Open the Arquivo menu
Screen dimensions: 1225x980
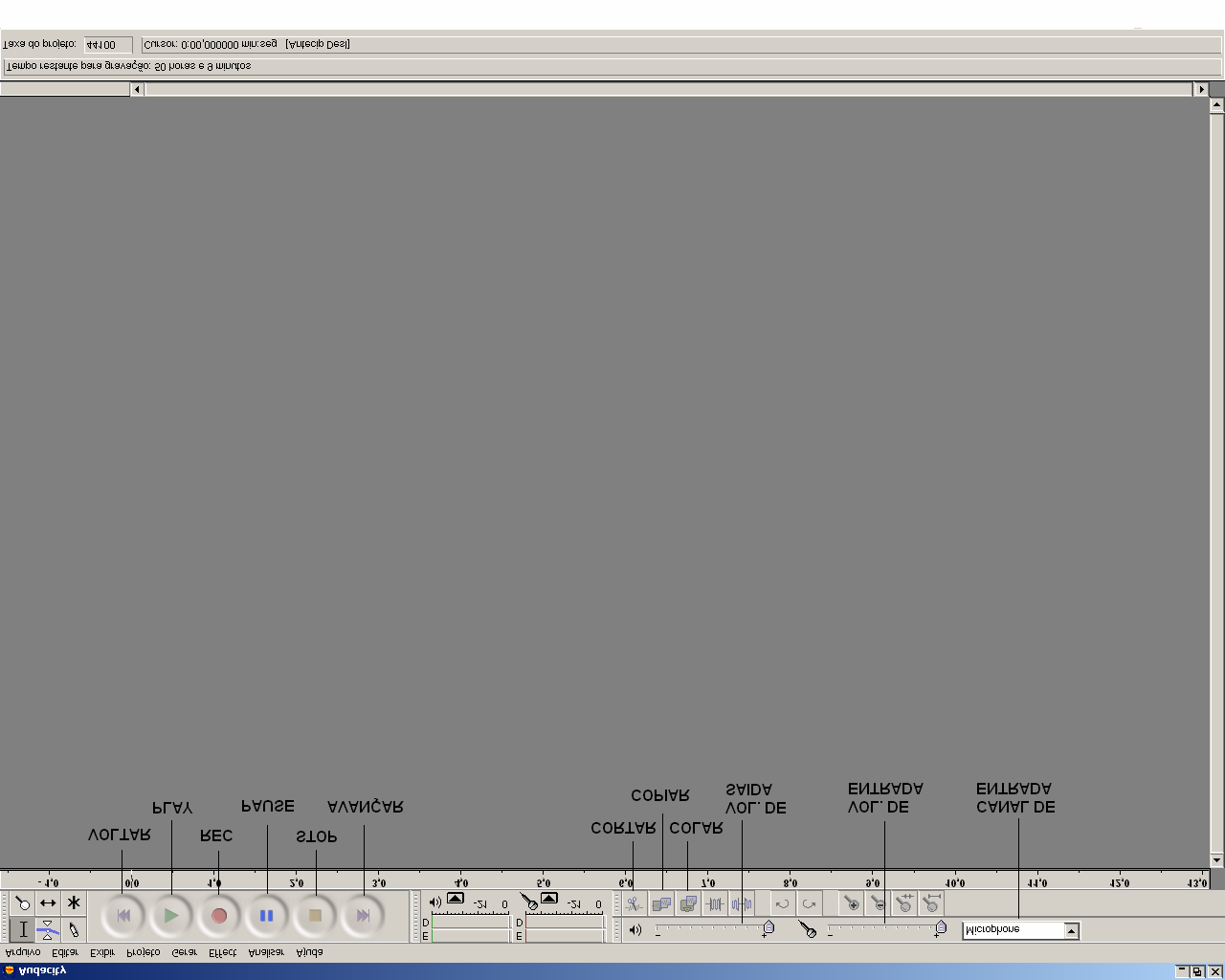(x=23, y=952)
